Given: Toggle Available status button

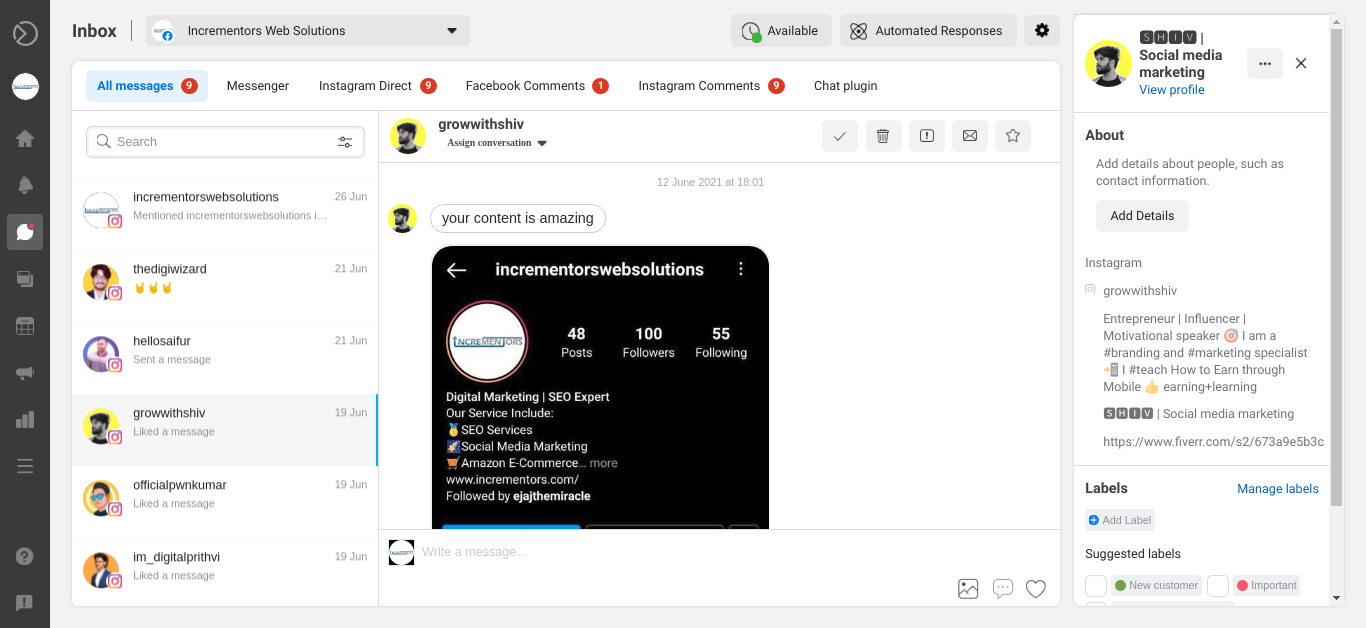Looking at the screenshot, I should (x=782, y=30).
